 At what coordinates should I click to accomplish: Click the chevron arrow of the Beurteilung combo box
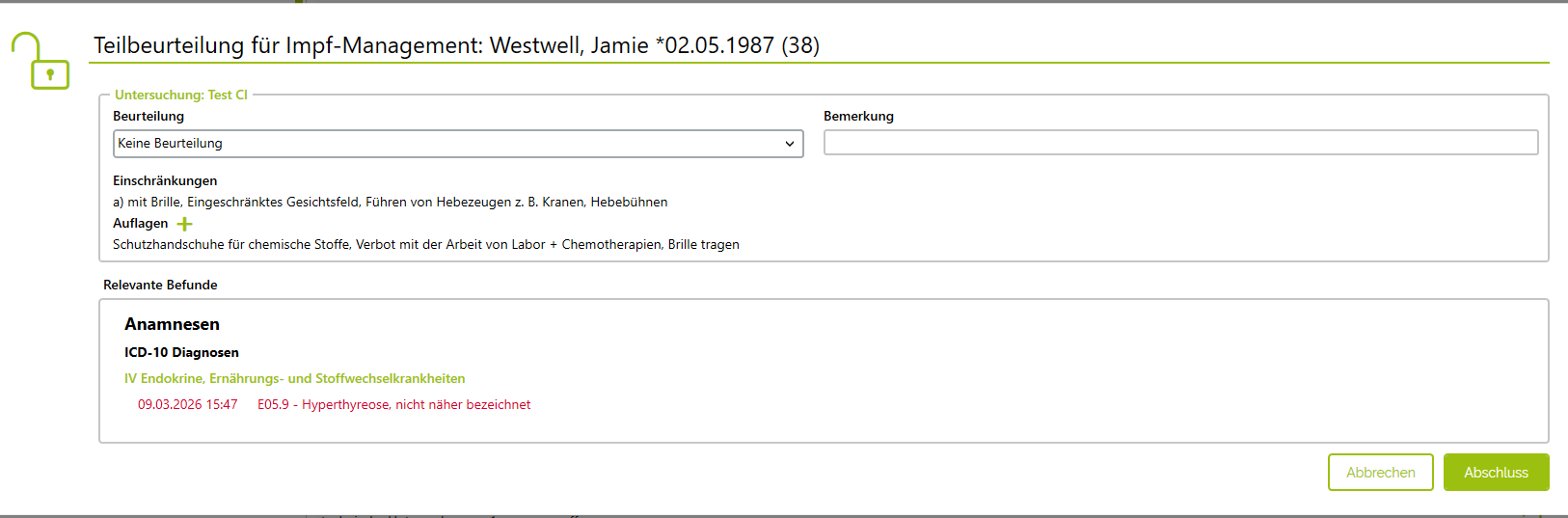coord(790,144)
